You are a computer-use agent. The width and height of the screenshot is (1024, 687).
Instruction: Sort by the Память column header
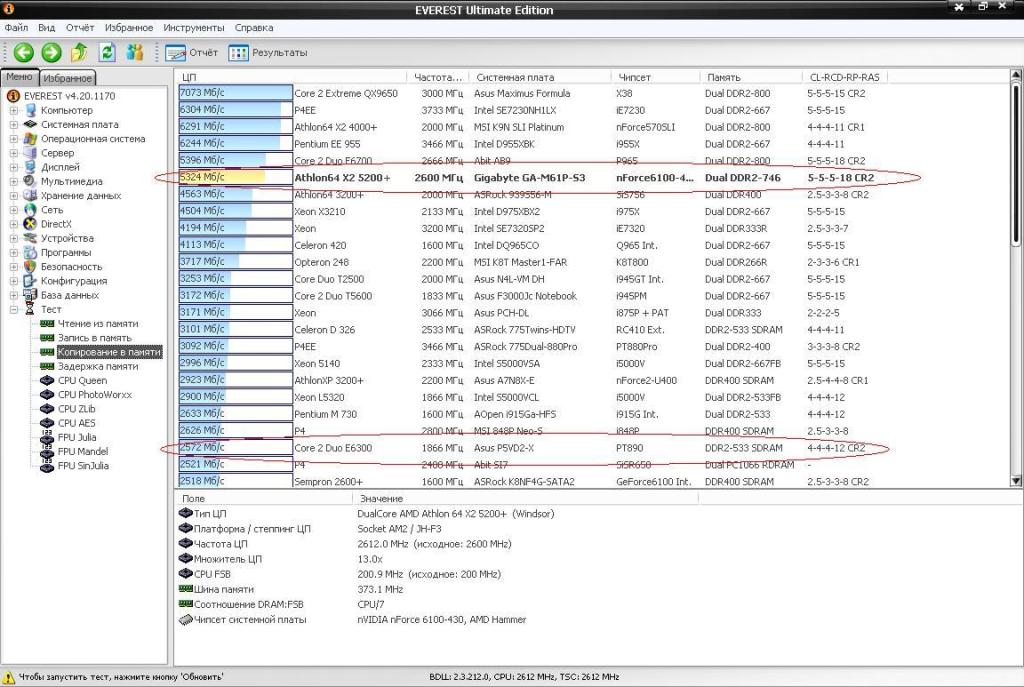point(752,77)
